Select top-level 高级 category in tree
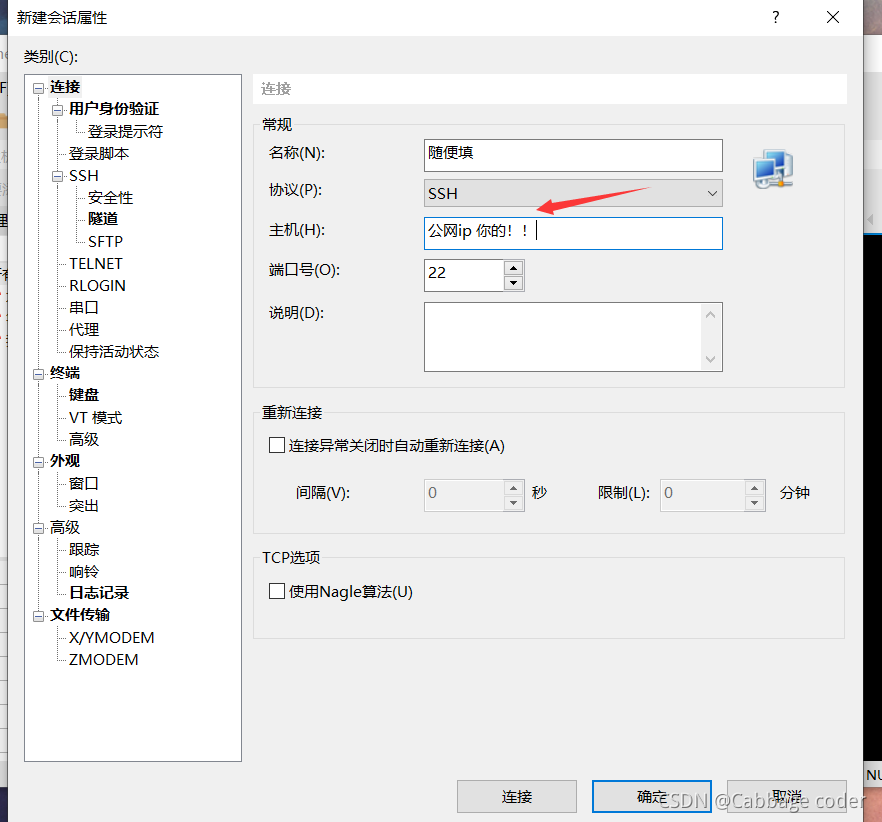 pos(65,528)
